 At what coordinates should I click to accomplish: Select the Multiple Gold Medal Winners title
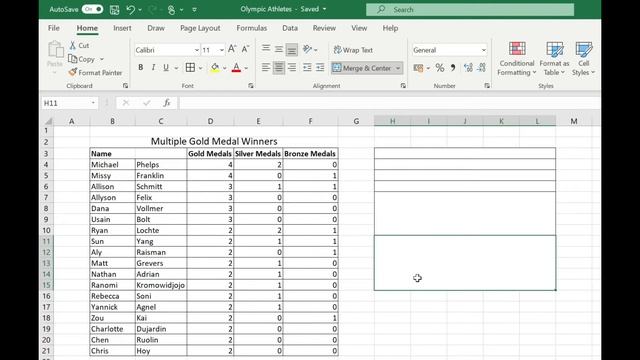tap(214, 141)
